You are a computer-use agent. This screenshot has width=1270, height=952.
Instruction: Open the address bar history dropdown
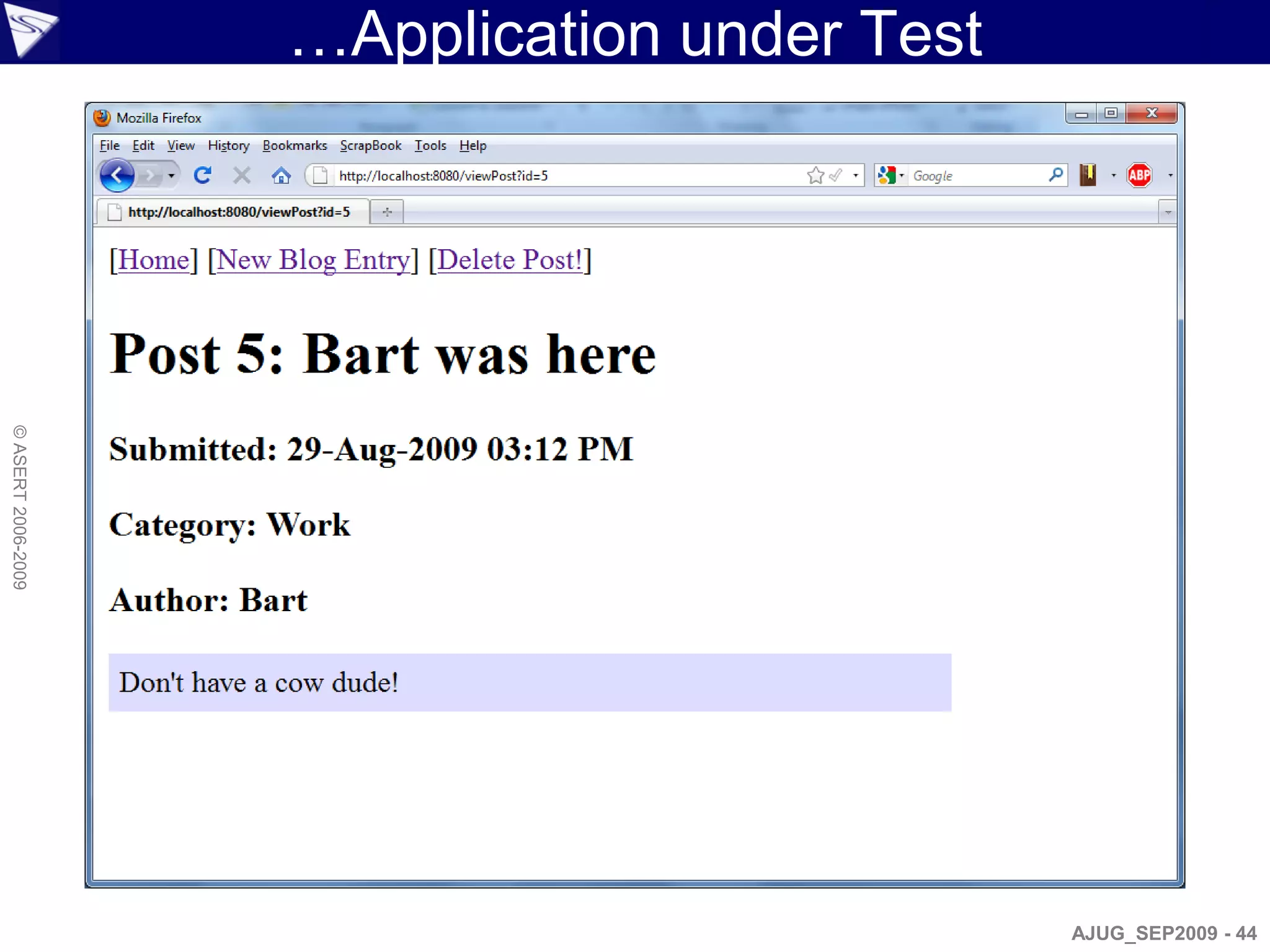tap(856, 175)
